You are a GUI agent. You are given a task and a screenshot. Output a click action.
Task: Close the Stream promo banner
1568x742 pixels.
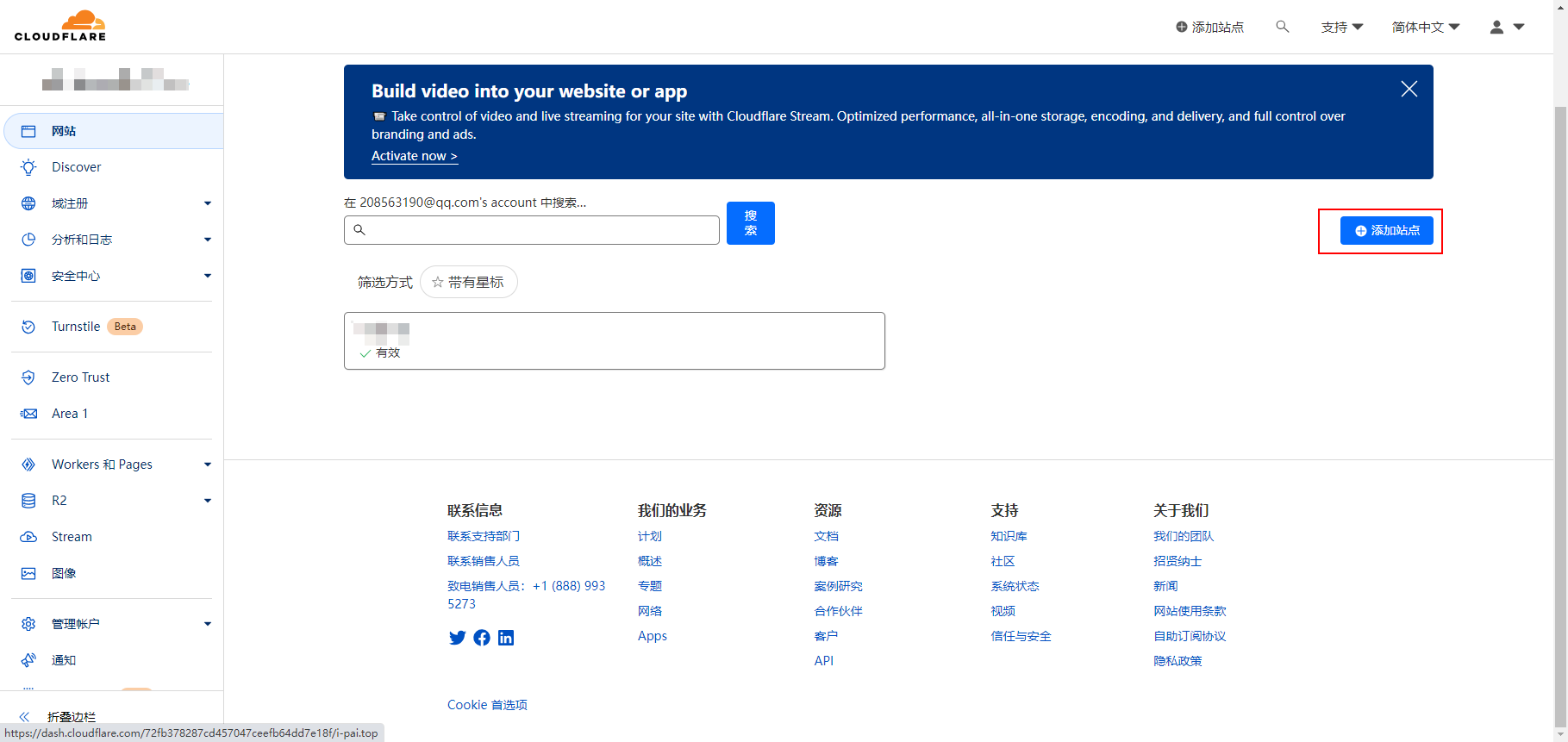coord(1409,89)
